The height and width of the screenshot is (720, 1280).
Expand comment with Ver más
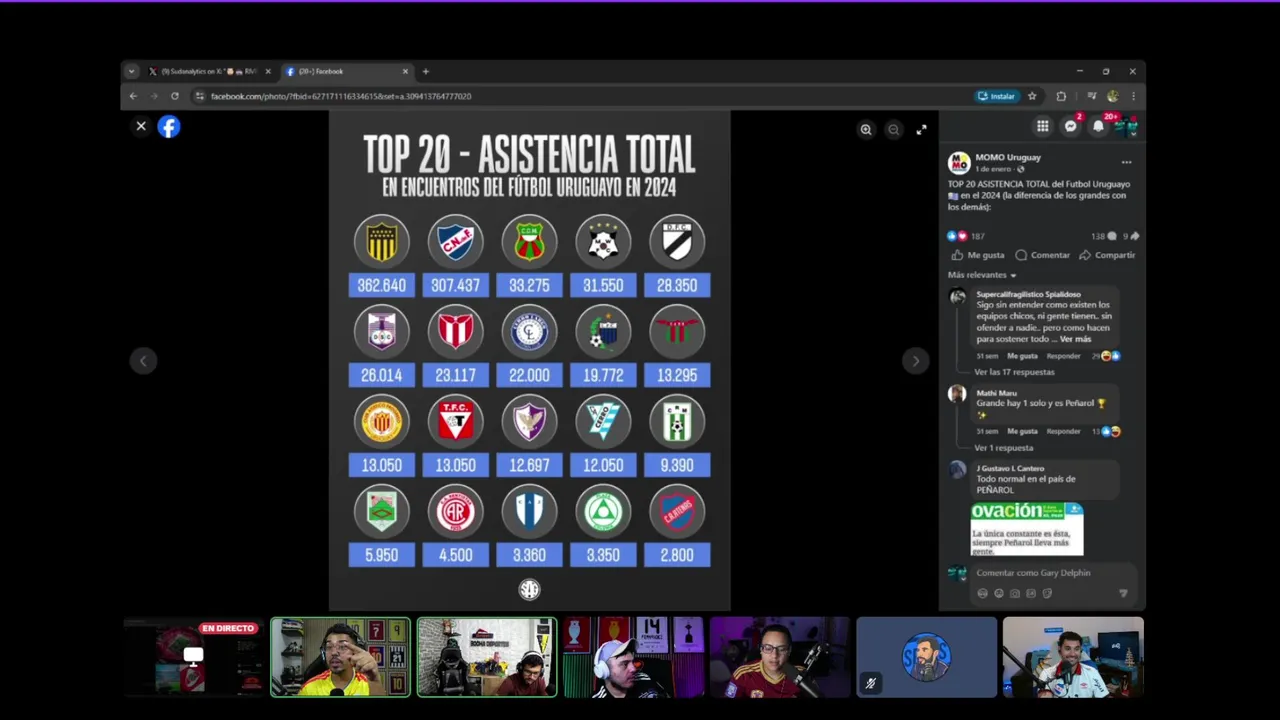coord(1075,339)
